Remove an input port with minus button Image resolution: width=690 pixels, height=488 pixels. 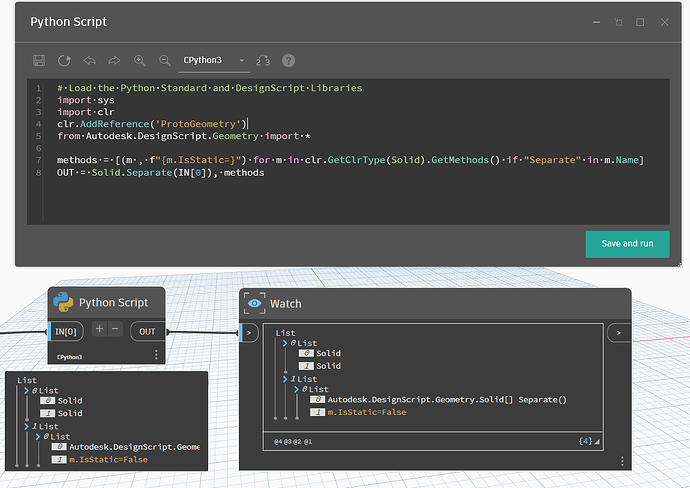tap(115, 329)
